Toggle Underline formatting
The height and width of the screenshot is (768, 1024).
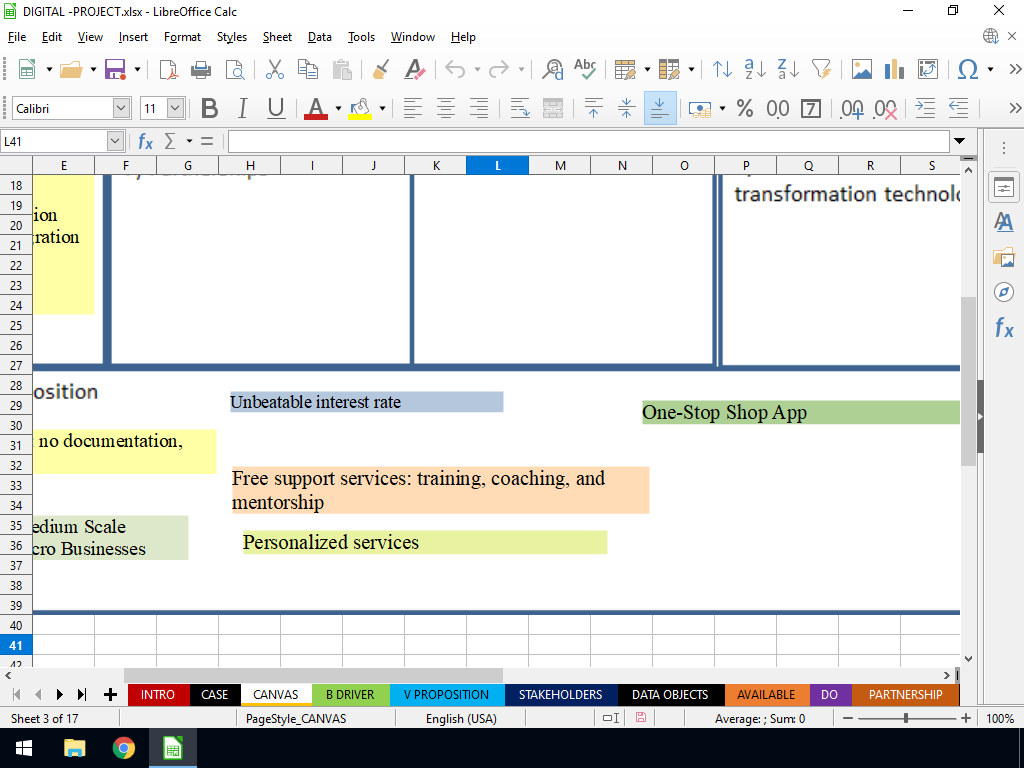click(x=276, y=108)
